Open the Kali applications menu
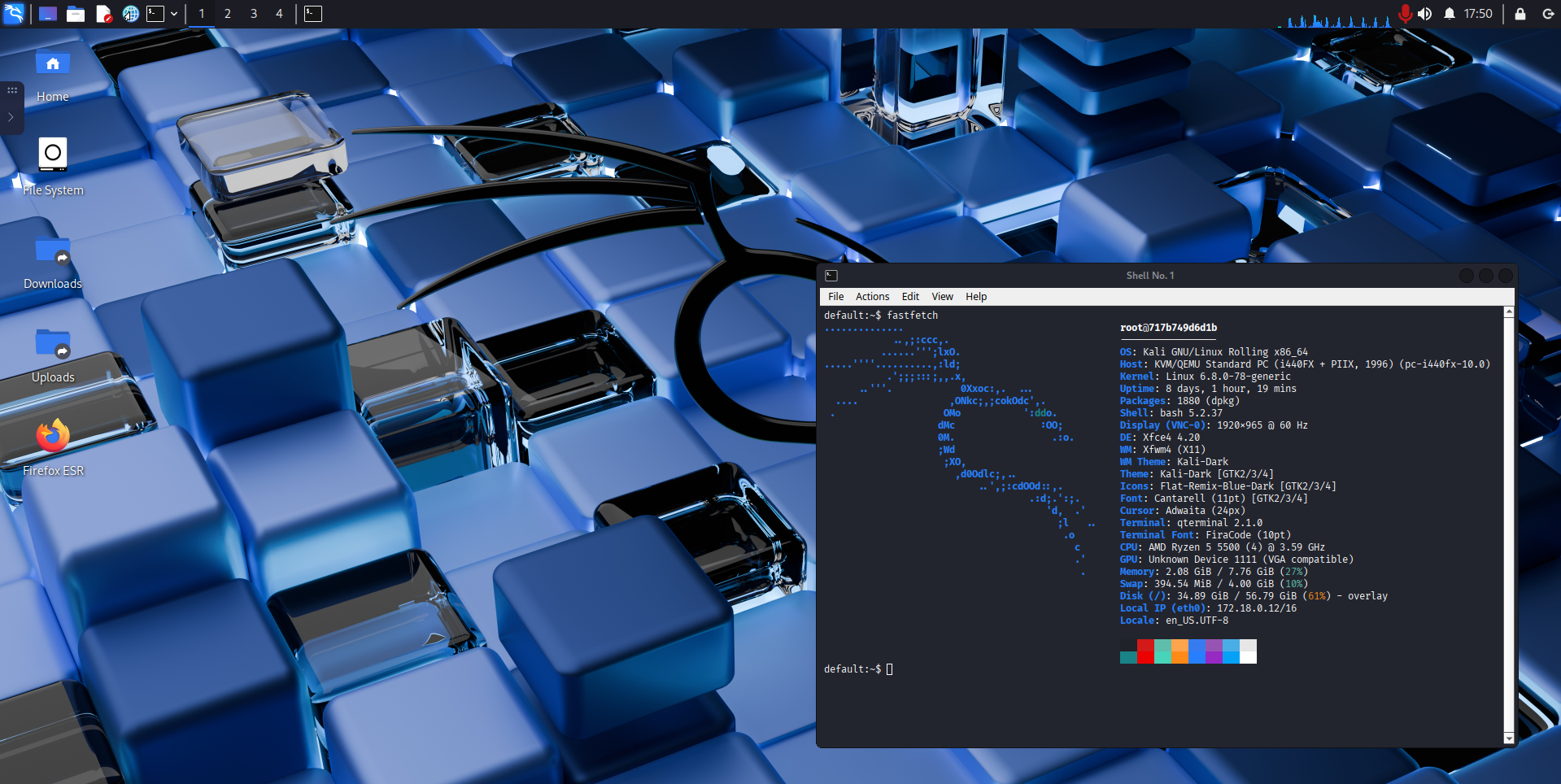 14,14
